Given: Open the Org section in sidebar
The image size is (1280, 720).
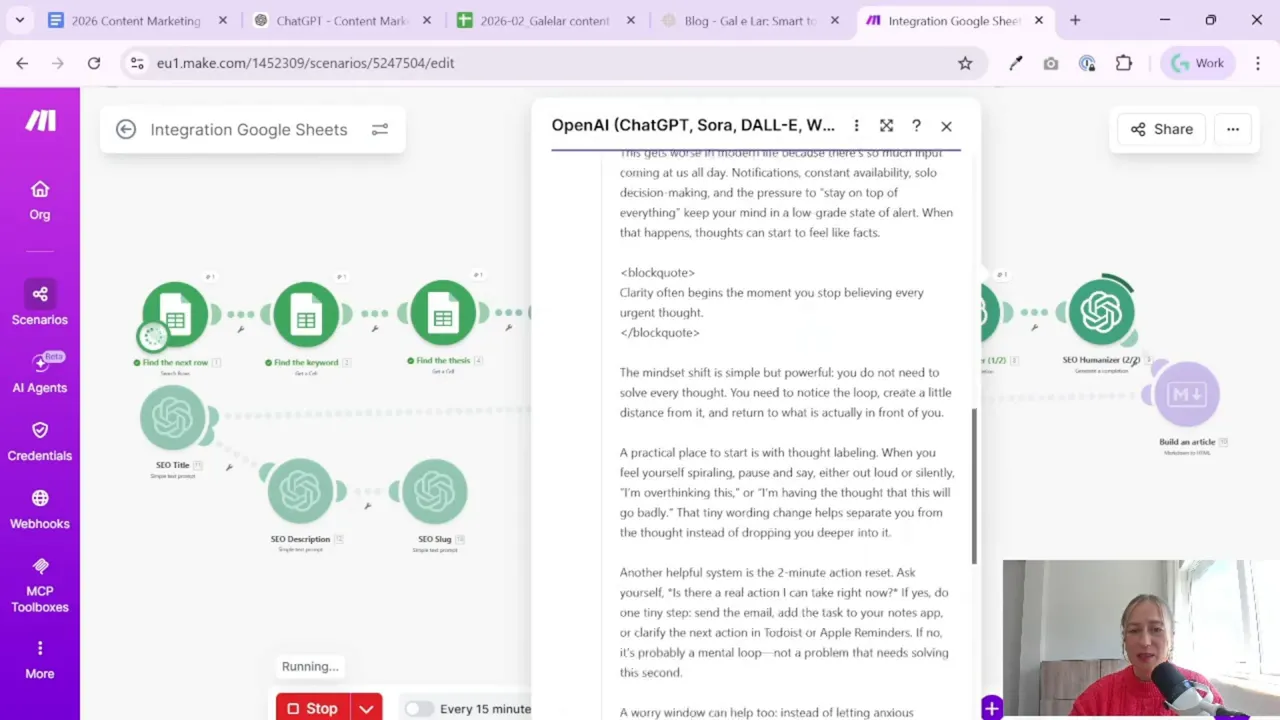Looking at the screenshot, I should pyautogui.click(x=40, y=200).
